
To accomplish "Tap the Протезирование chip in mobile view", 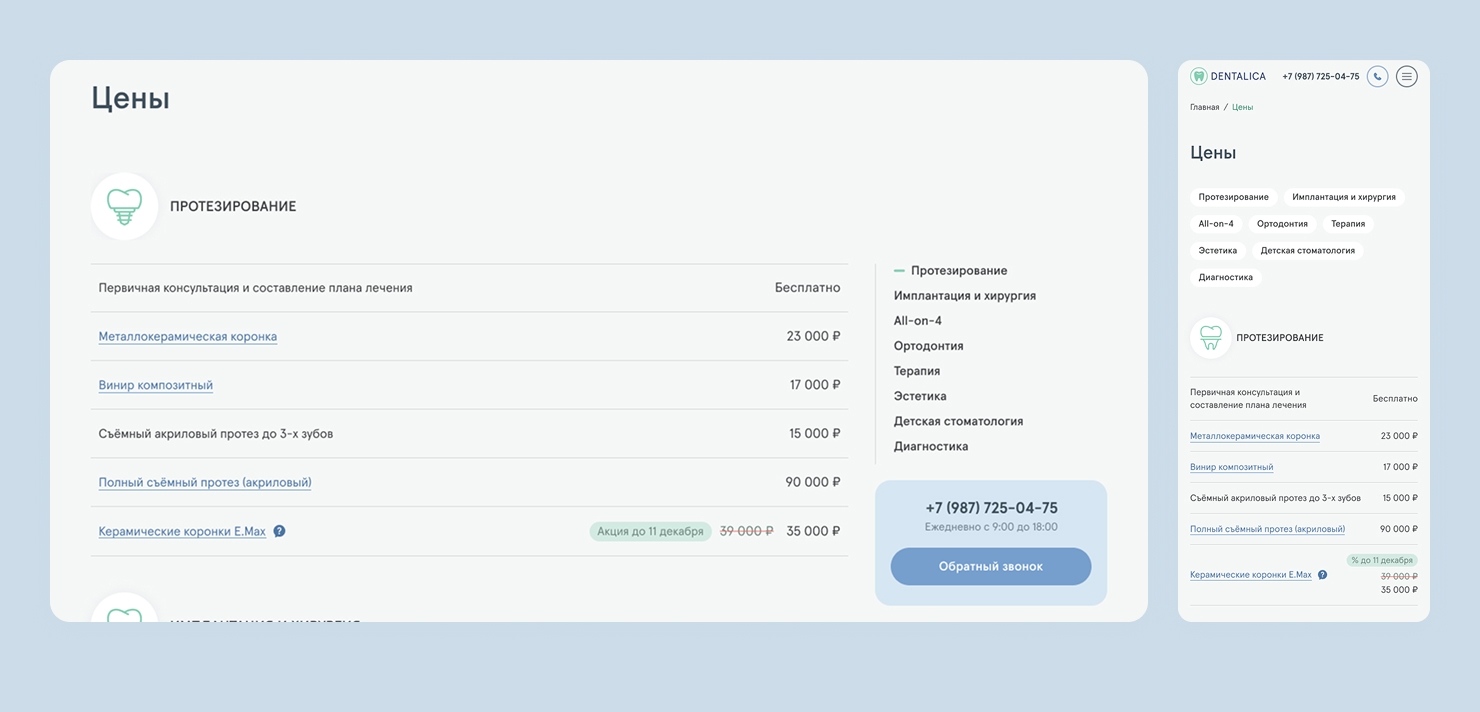I will click(1234, 197).
